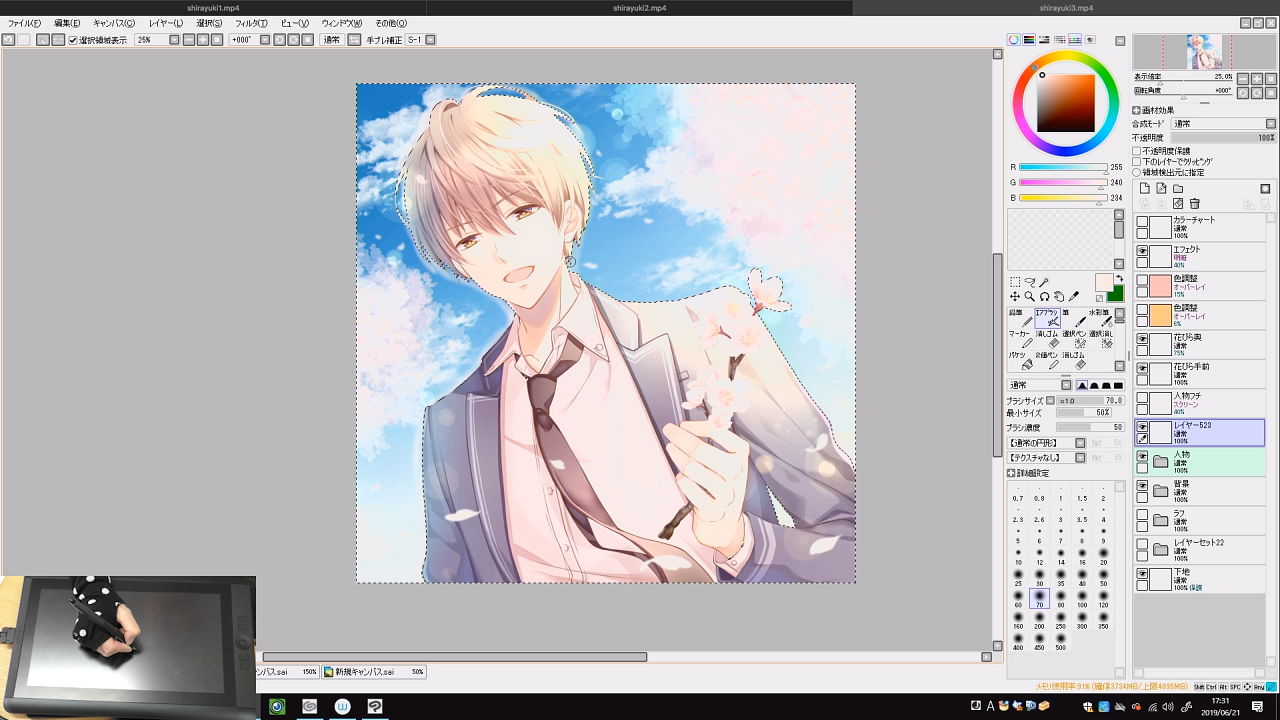Enable 領域検出元に指定 selection source option
Viewport: 1280px width, 720px height.
pos(1136,172)
